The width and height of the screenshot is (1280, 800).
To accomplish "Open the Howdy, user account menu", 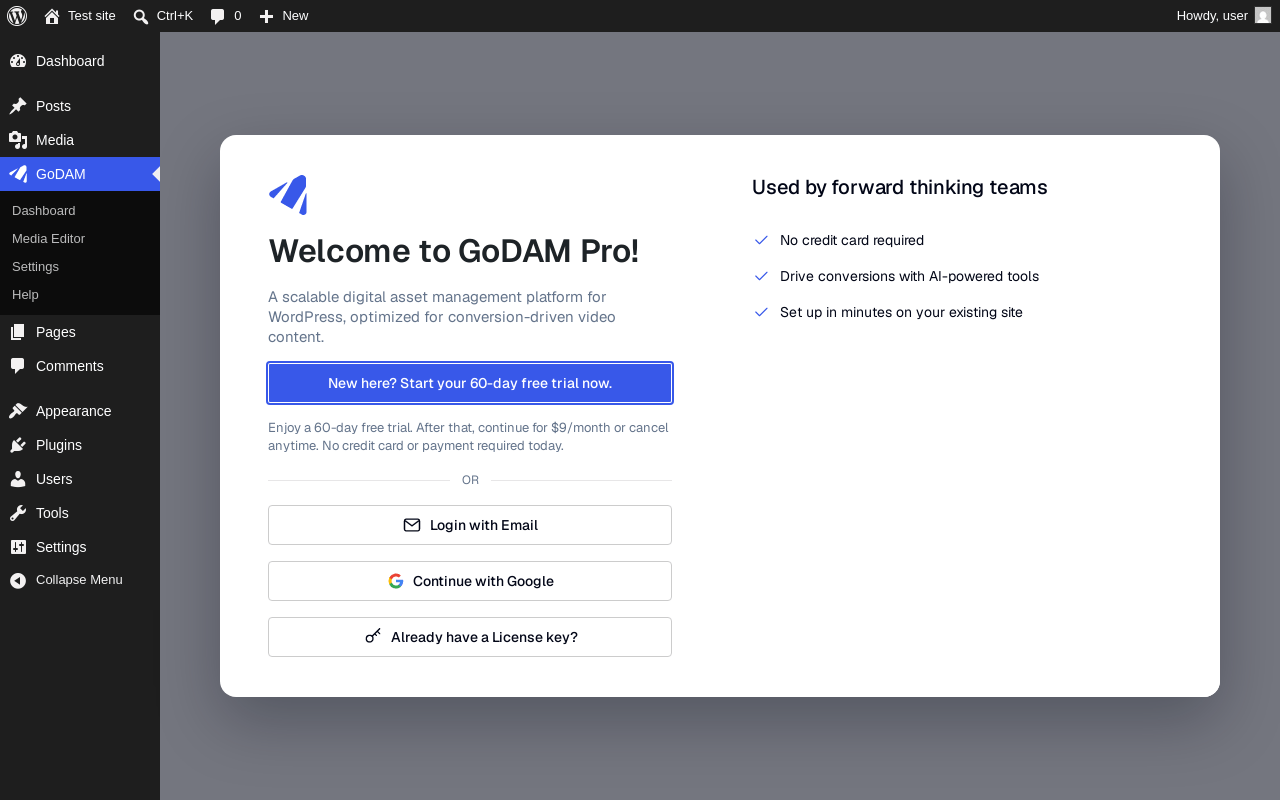I will (1224, 16).
